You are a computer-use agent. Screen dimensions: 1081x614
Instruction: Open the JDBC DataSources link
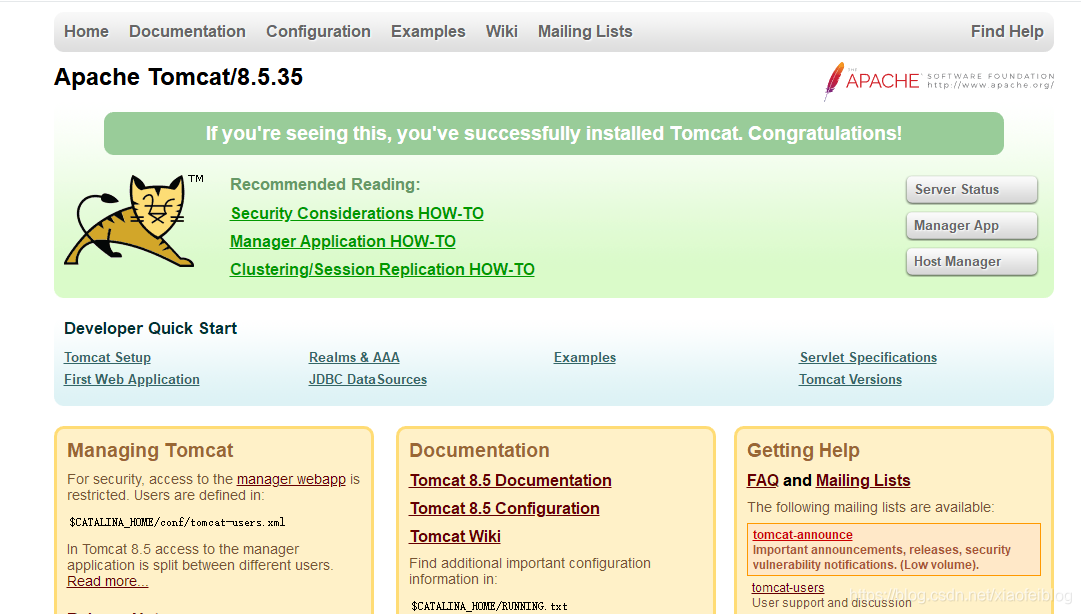368,380
